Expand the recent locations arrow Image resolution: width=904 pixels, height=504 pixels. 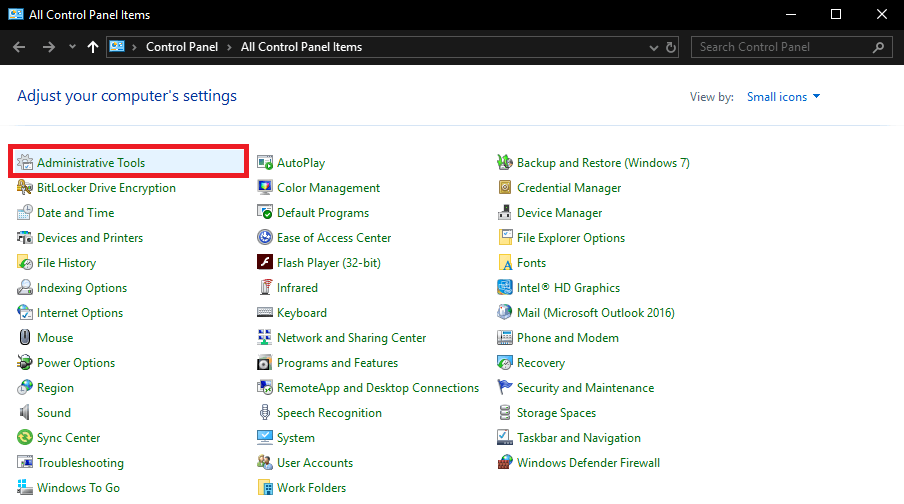tap(72, 47)
